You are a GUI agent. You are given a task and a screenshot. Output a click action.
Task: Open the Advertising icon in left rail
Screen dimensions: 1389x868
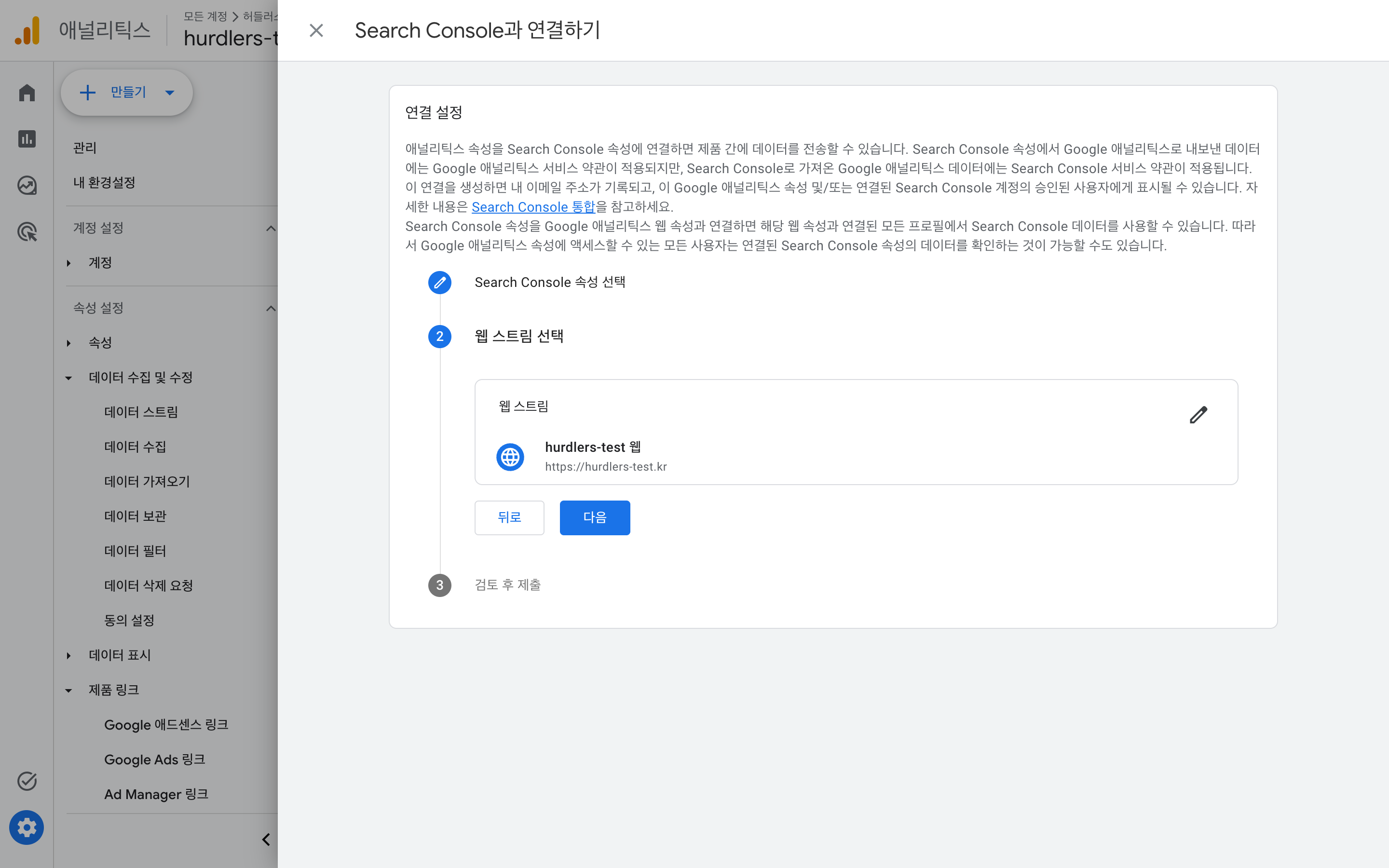[27, 232]
